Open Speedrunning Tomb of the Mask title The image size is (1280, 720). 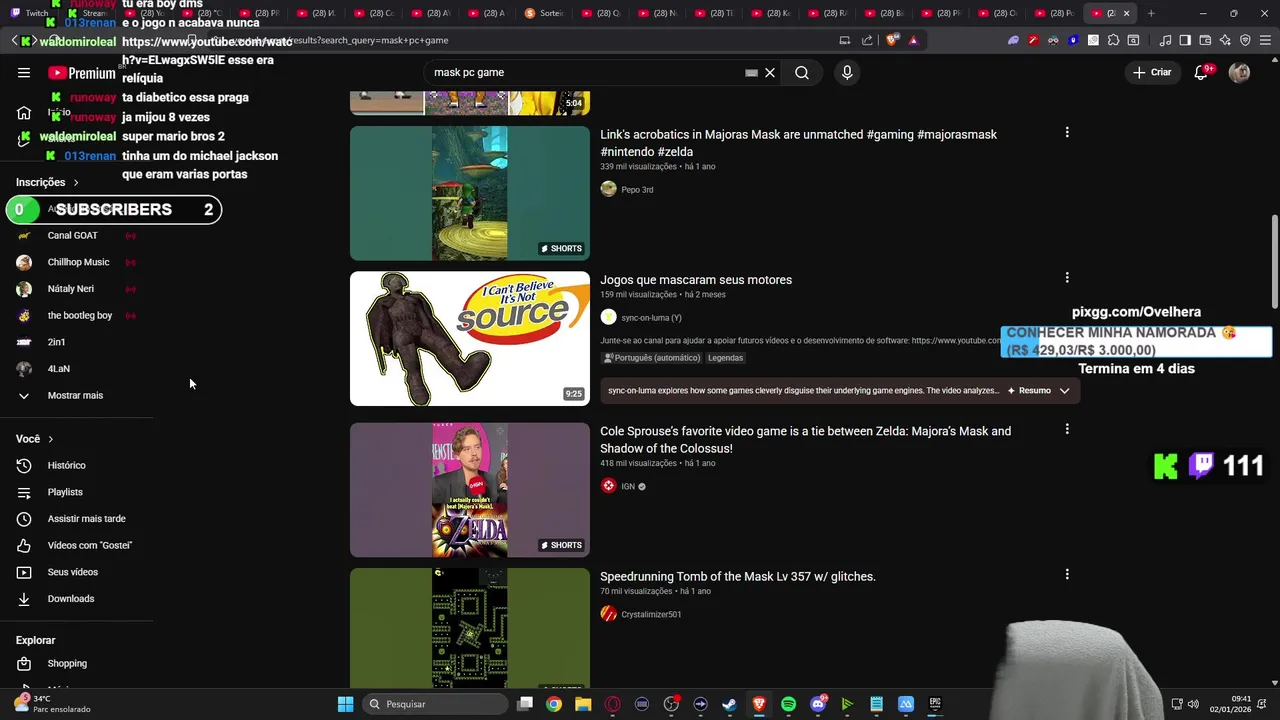pyautogui.click(x=738, y=577)
